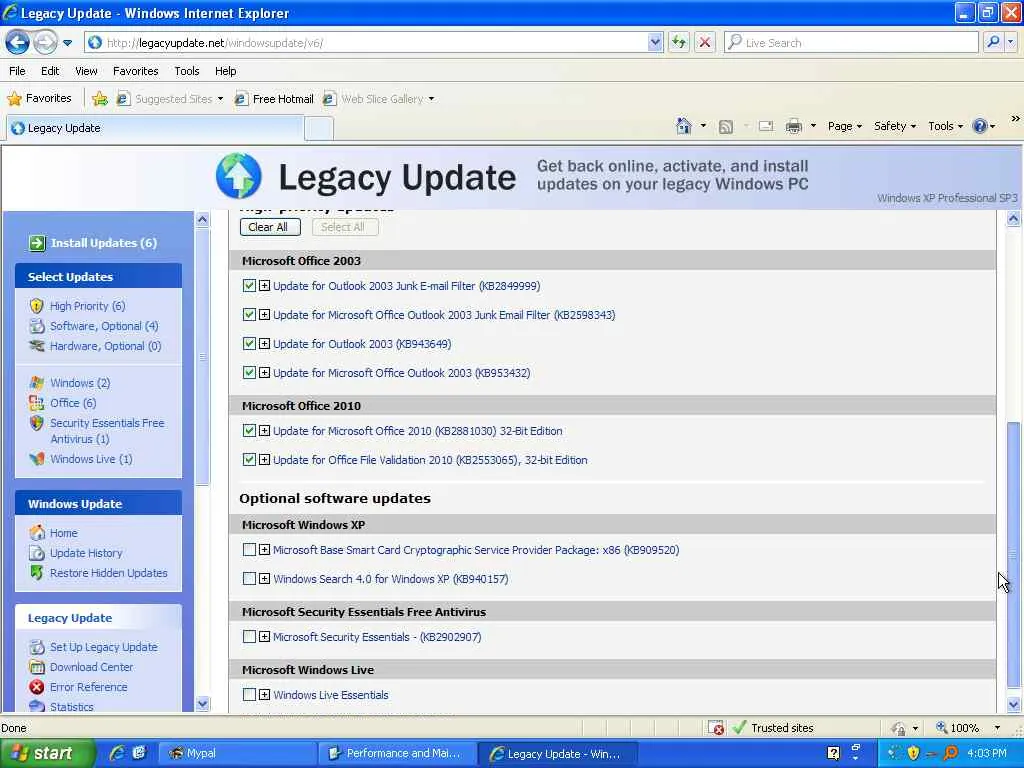
Task: Check Microsoft Security Essentials KB2902907
Action: point(249,636)
